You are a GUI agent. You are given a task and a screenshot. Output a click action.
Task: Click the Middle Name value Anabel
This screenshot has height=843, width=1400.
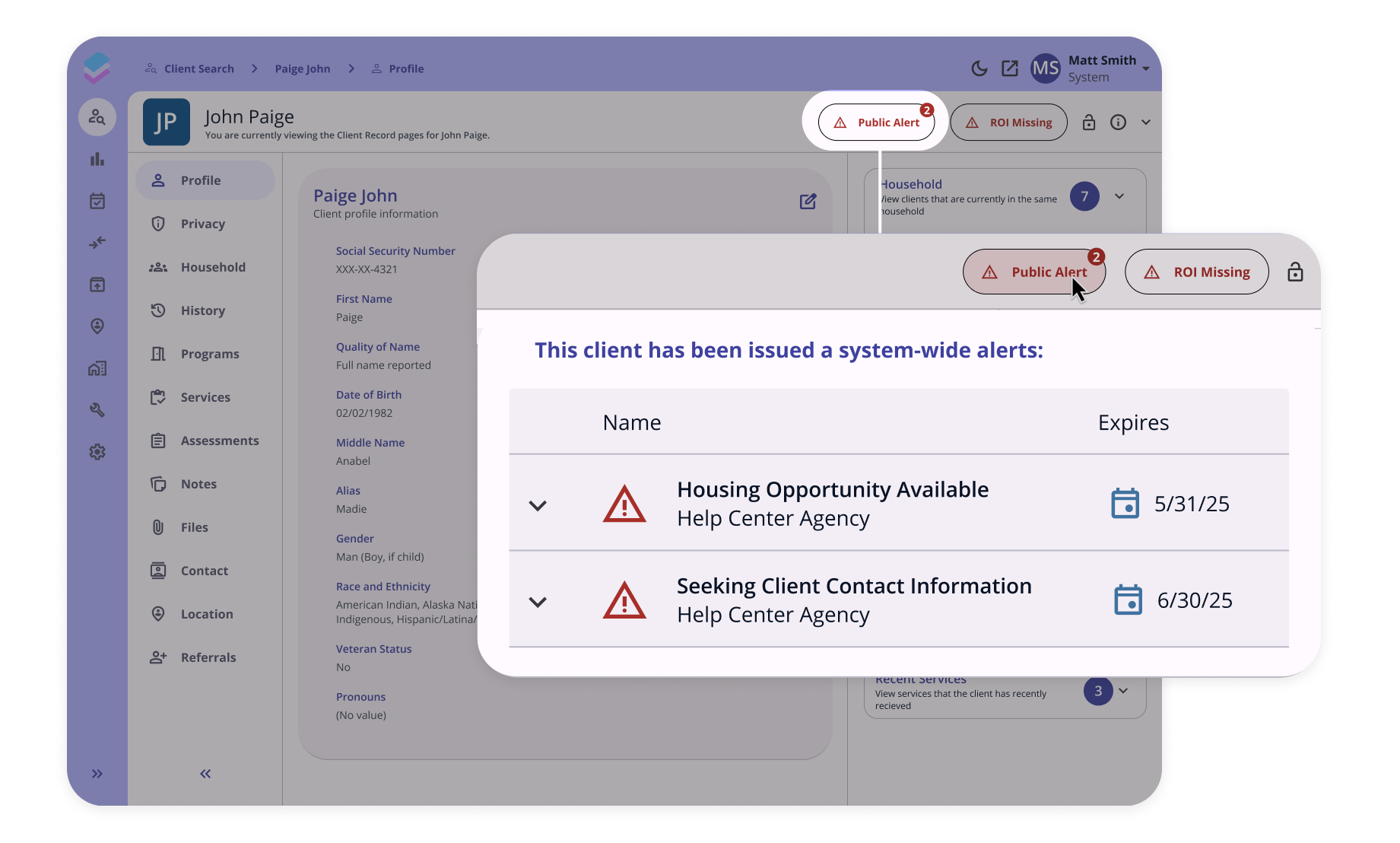click(354, 461)
